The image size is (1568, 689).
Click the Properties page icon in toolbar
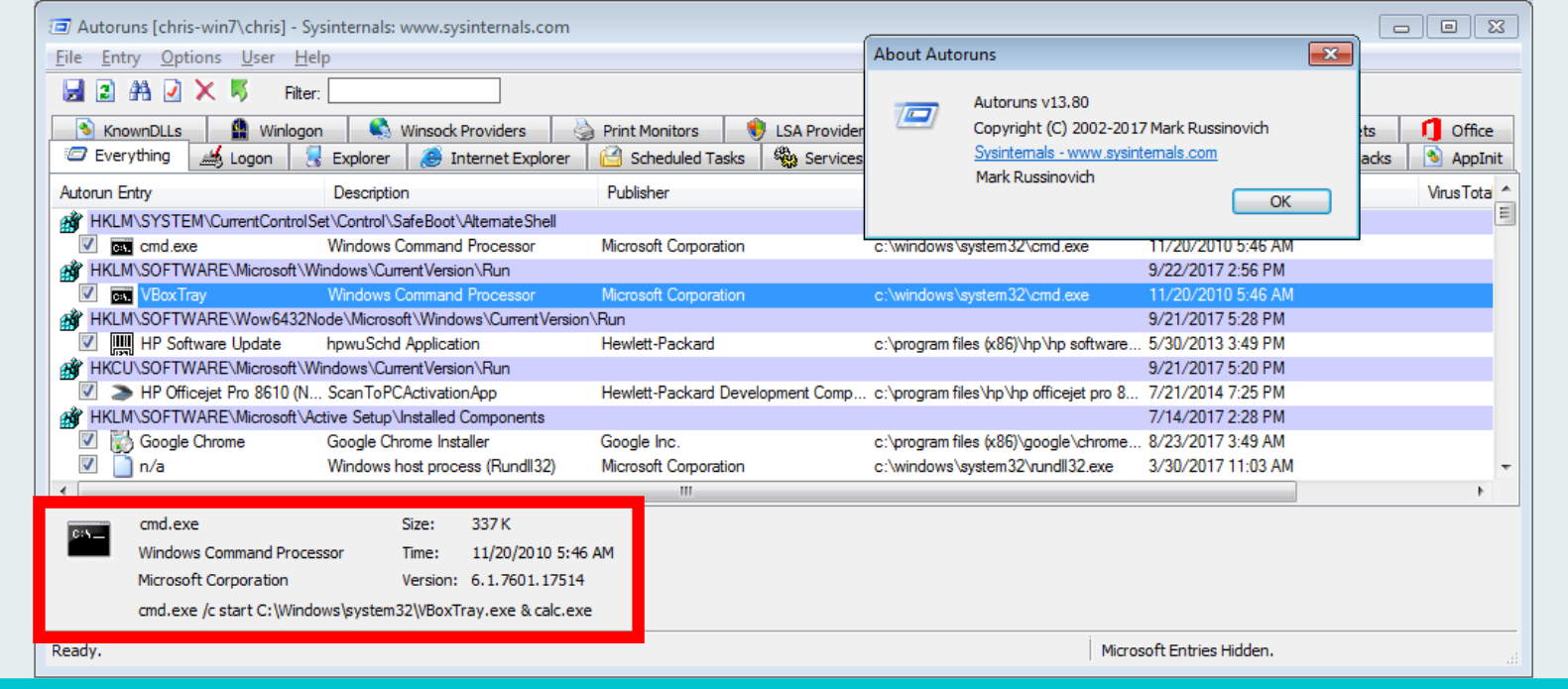click(173, 91)
